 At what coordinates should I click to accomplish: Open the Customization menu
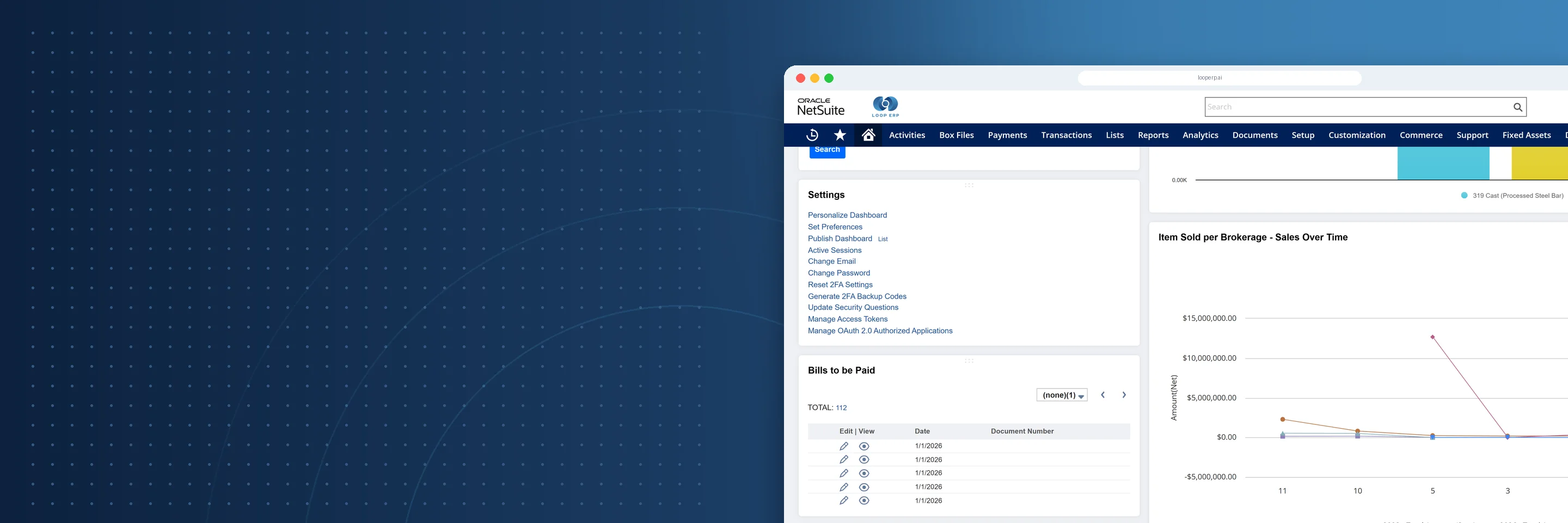1357,135
